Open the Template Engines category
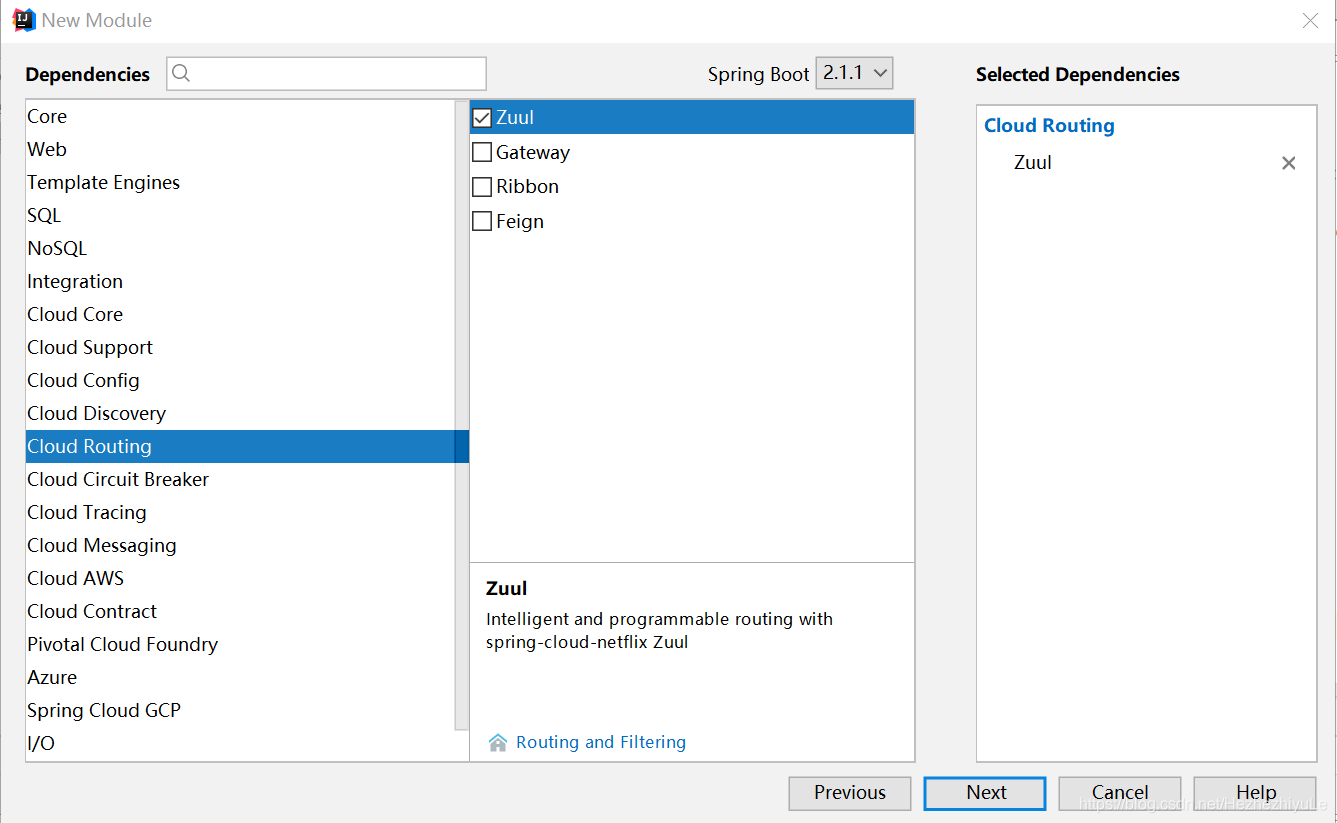Viewport: 1337px width, 823px height. [240, 183]
